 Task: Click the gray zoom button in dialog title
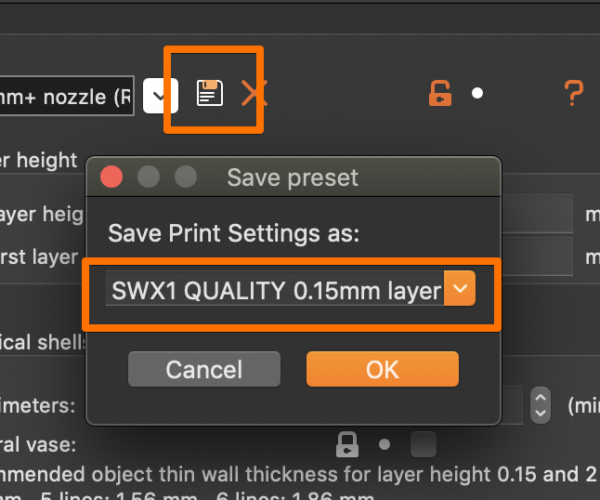(186, 177)
